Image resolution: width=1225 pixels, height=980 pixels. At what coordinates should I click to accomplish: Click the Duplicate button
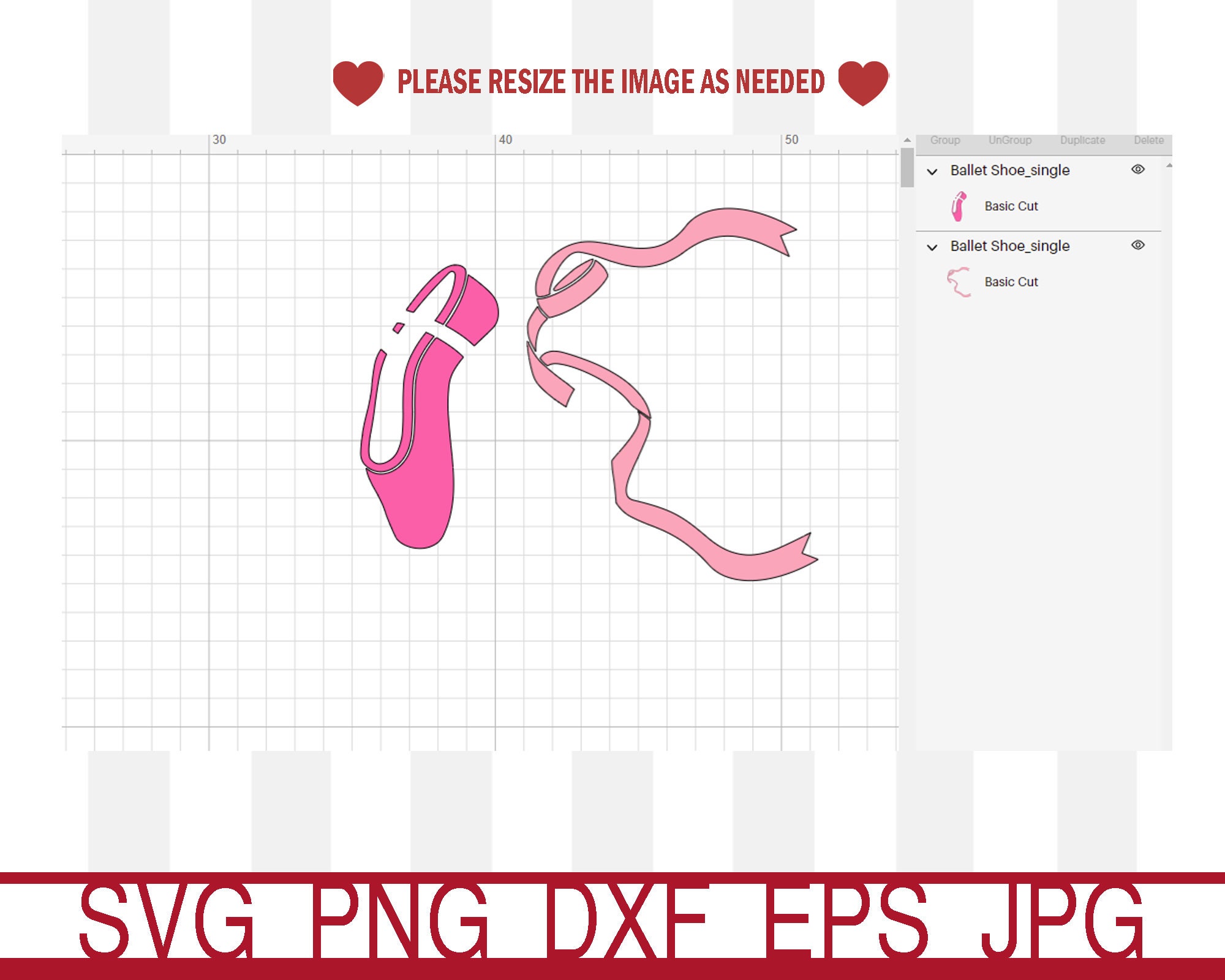click(x=1084, y=140)
